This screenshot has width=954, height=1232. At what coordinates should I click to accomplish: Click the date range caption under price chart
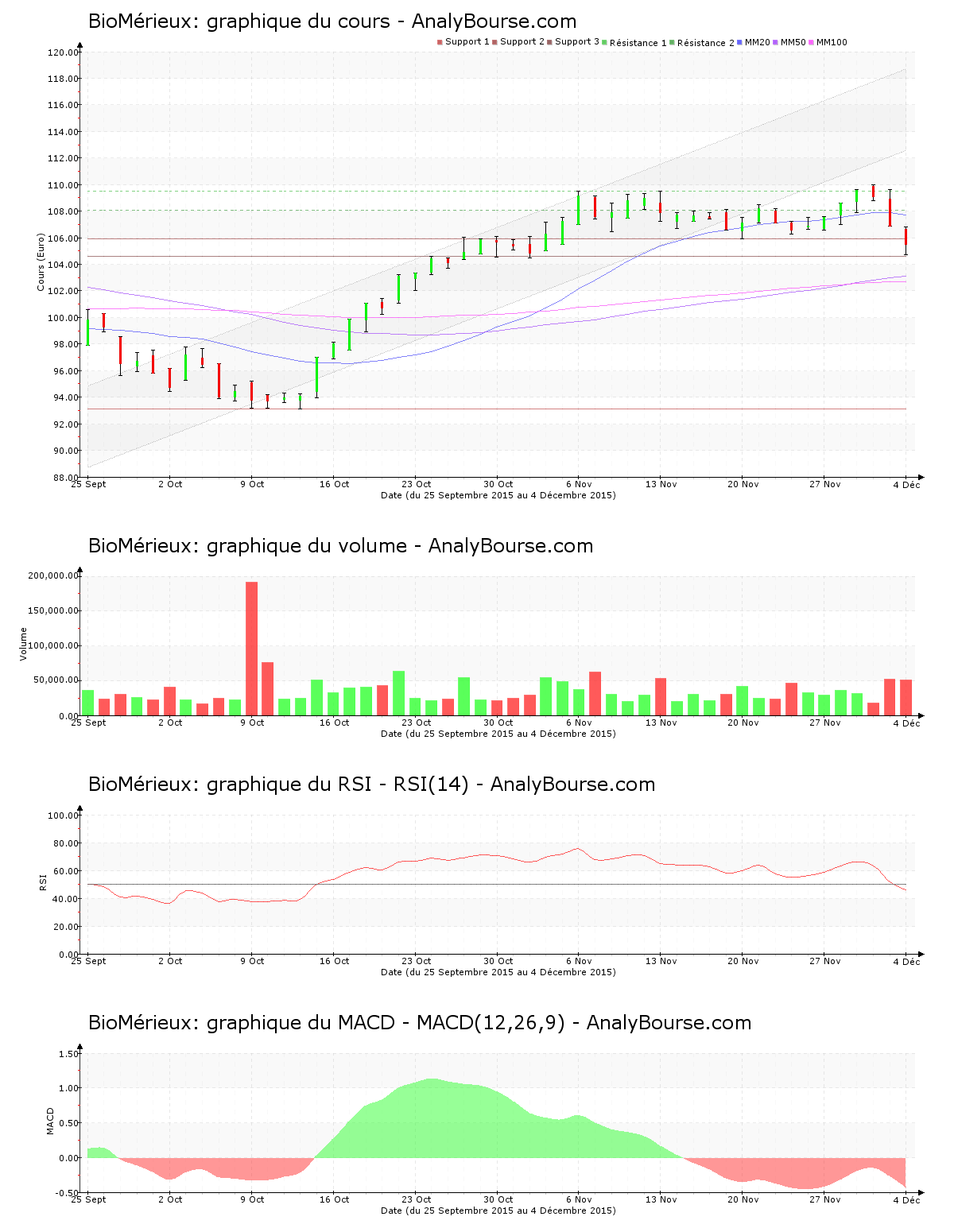498,495
